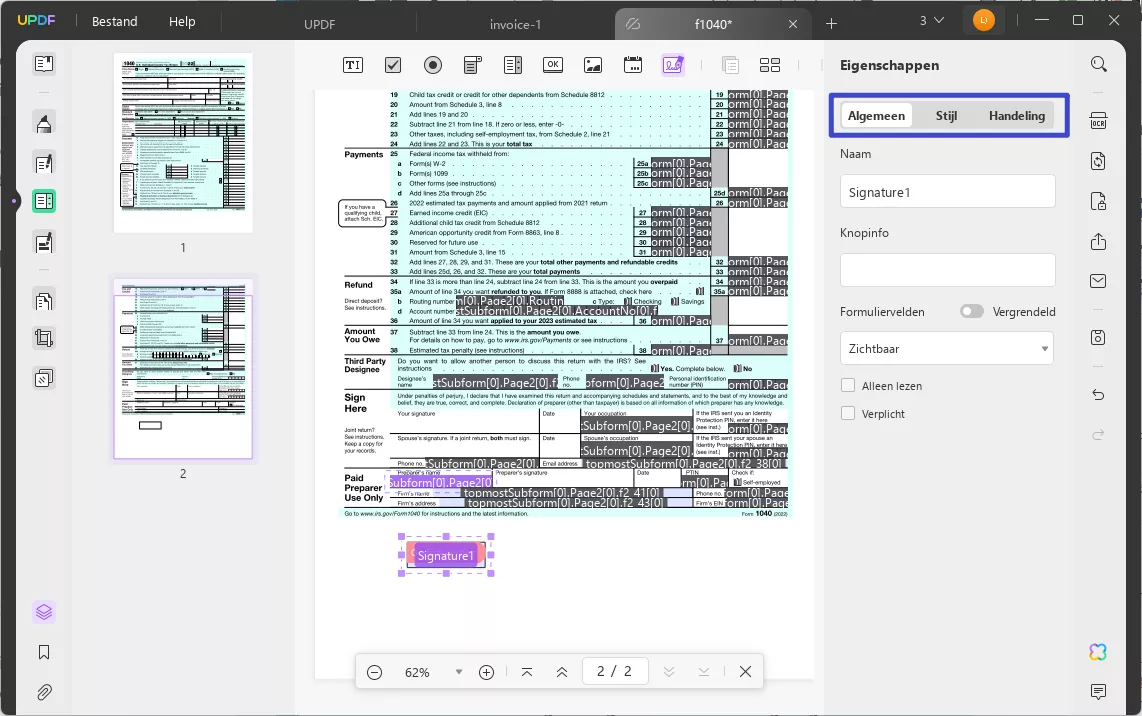Select the page 2 thumbnail

coord(183,369)
